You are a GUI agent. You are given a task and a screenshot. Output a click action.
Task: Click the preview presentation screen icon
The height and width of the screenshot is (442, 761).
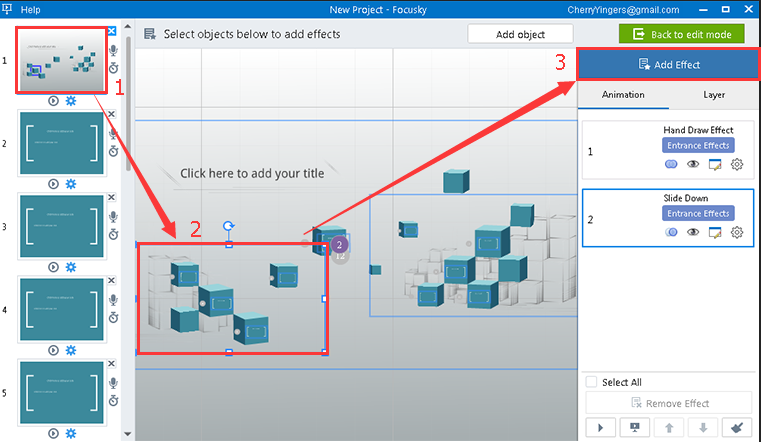(635, 427)
